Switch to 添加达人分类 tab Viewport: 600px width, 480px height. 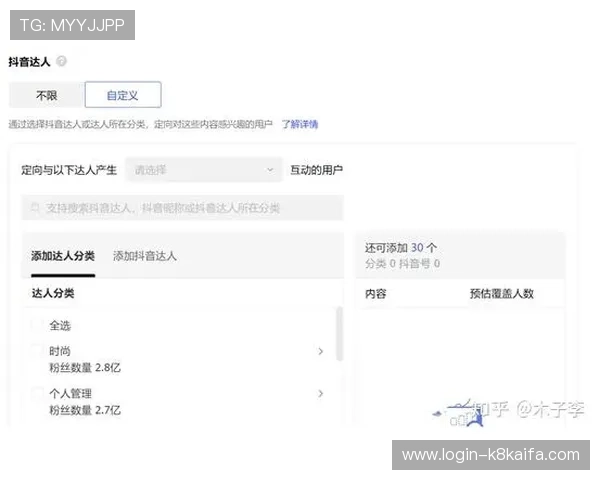[63, 256]
